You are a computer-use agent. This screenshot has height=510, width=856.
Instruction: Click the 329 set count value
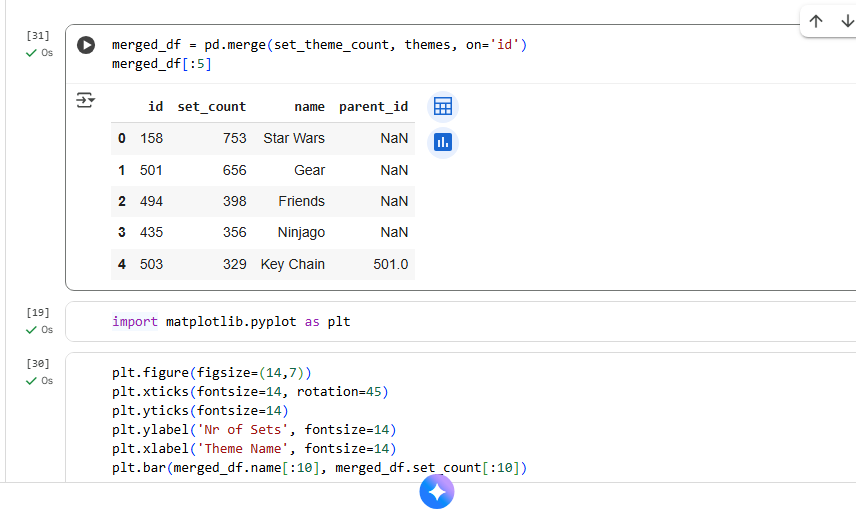click(235, 264)
